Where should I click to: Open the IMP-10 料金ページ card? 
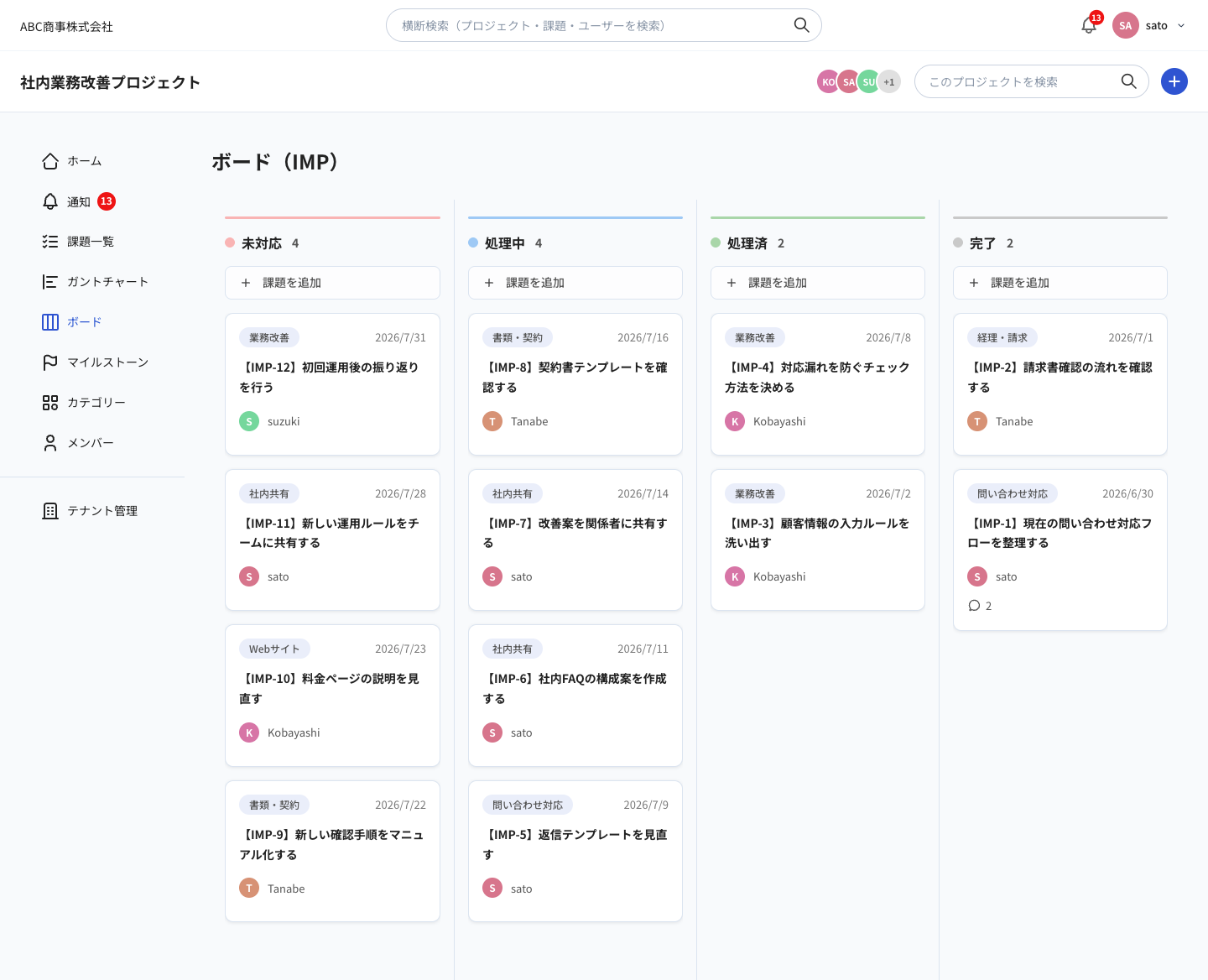(332, 696)
